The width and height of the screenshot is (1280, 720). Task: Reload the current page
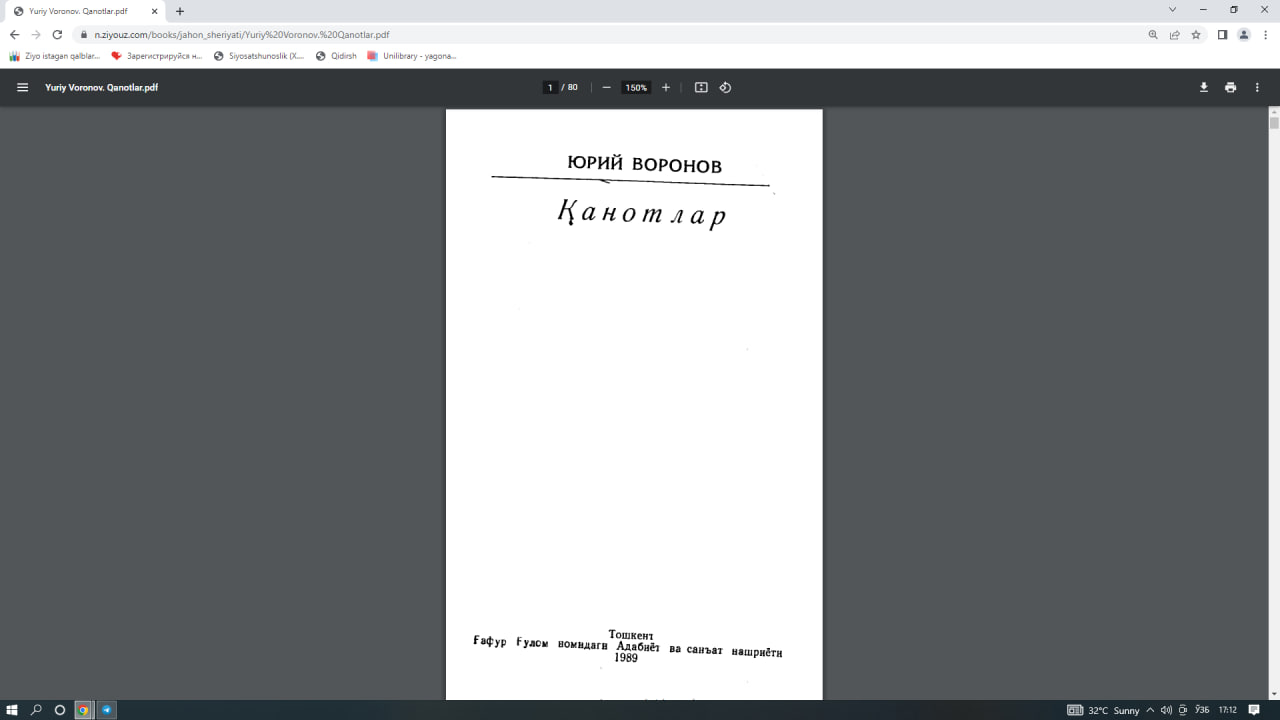pos(57,33)
